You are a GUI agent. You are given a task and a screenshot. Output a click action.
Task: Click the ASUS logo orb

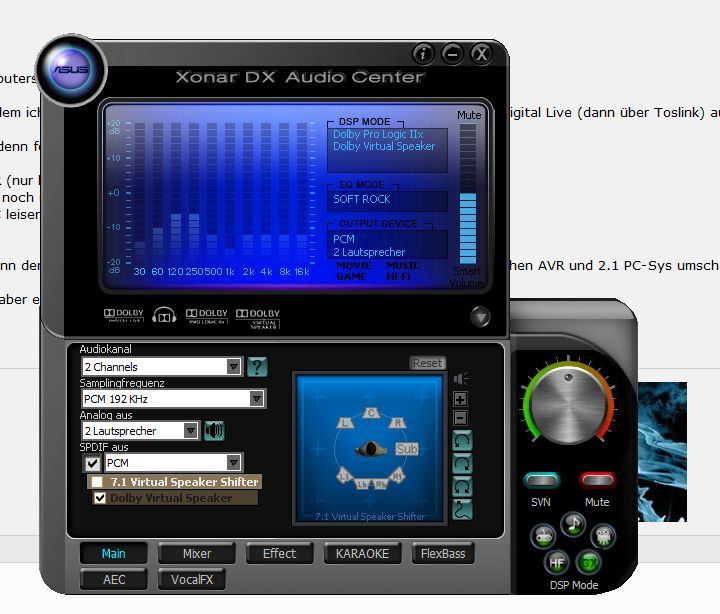71,70
